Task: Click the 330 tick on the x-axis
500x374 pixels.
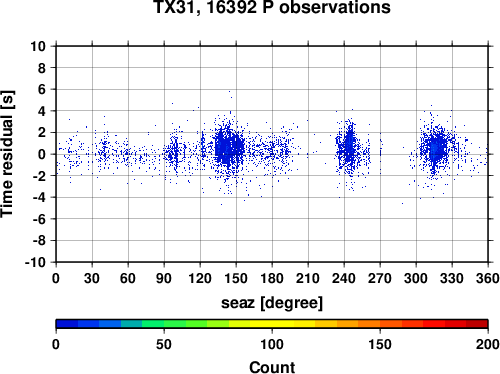Action: coord(452,278)
